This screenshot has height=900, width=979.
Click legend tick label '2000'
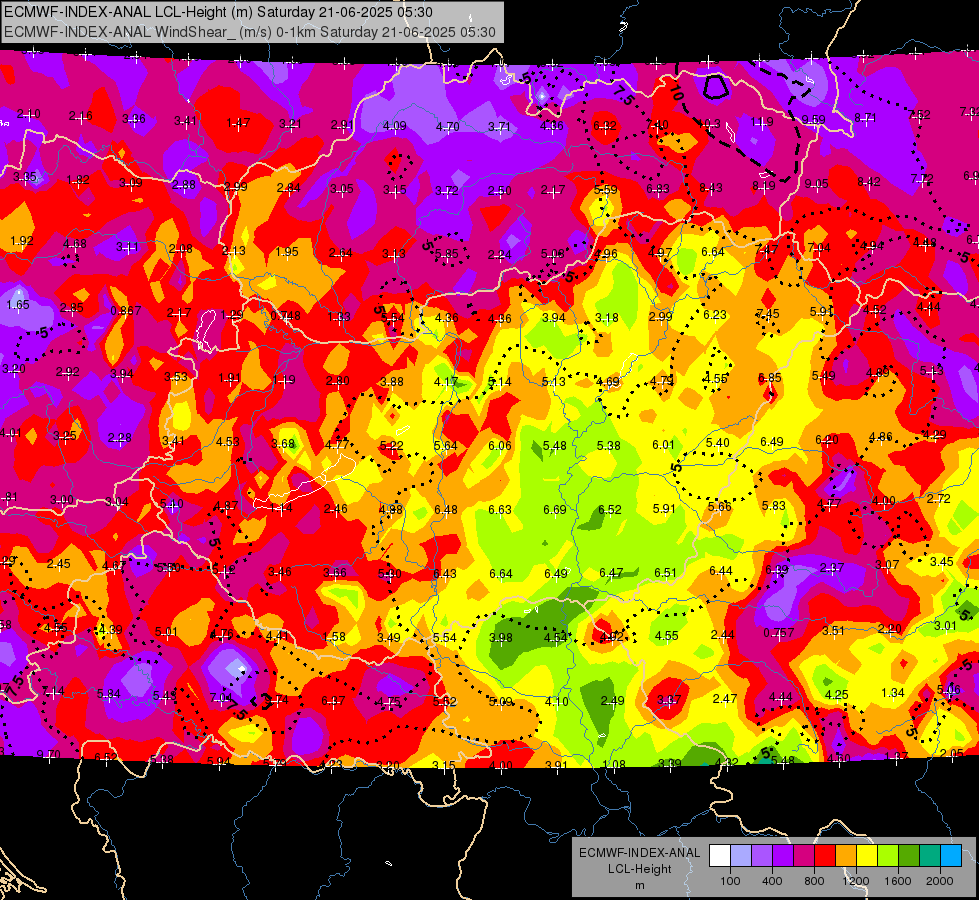940,881
